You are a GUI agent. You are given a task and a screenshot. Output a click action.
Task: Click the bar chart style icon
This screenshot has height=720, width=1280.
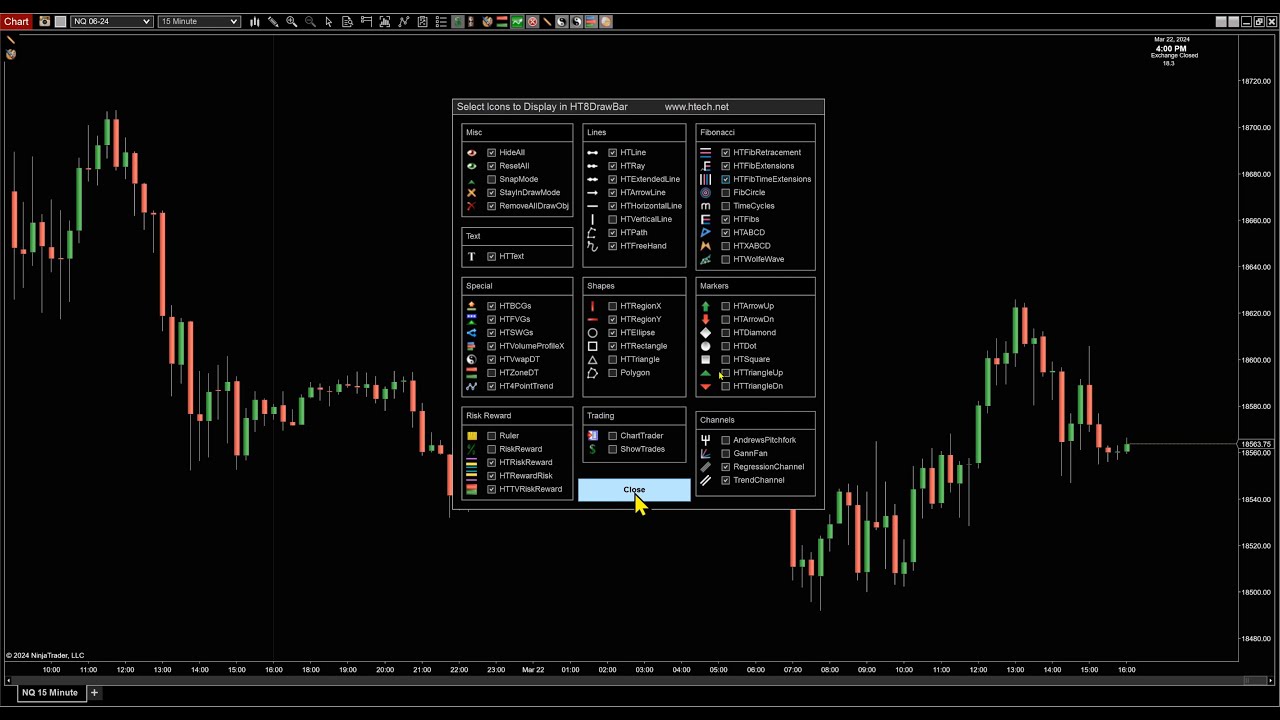coord(255,22)
